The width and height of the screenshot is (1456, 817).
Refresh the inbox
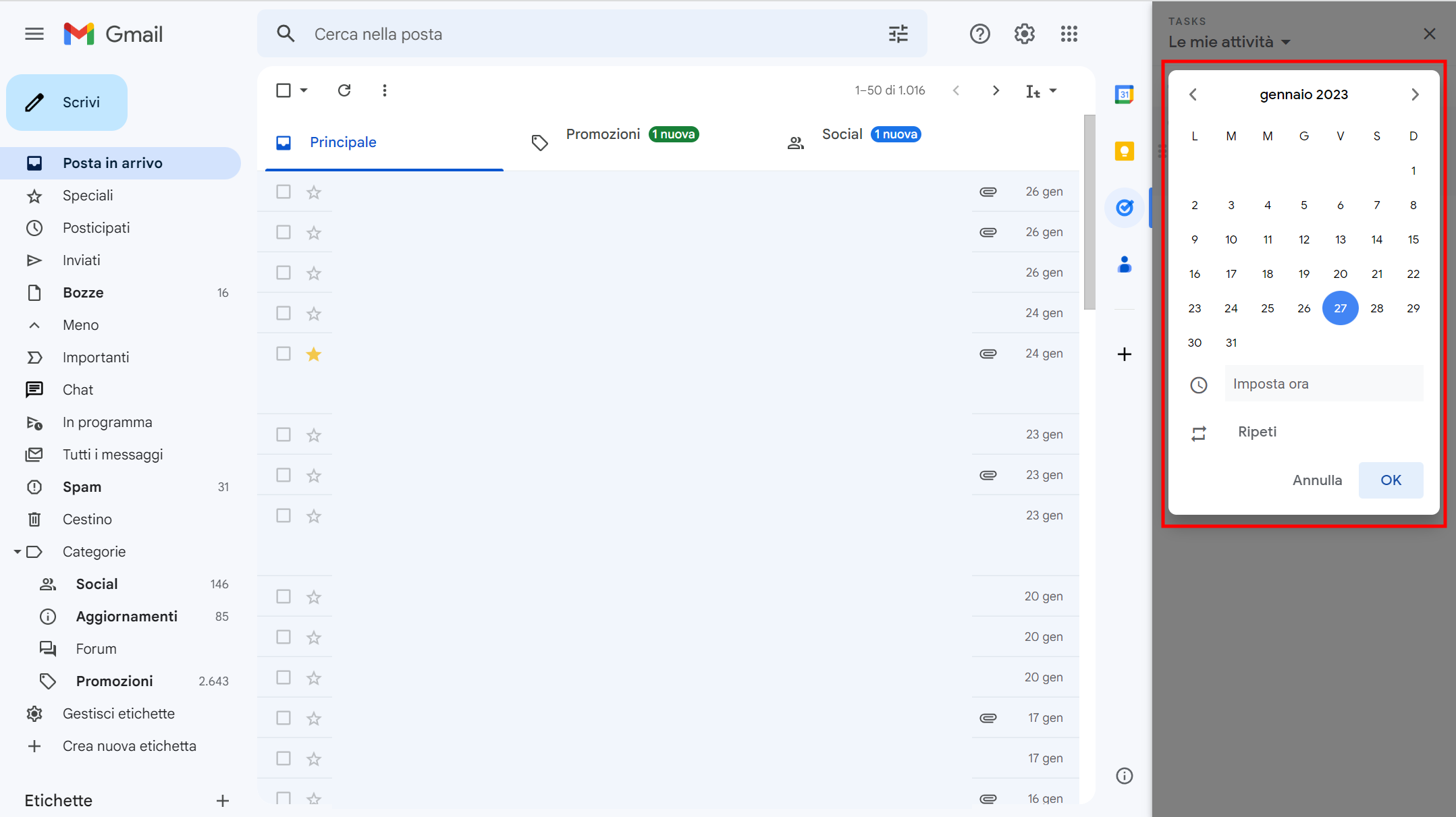[x=345, y=90]
